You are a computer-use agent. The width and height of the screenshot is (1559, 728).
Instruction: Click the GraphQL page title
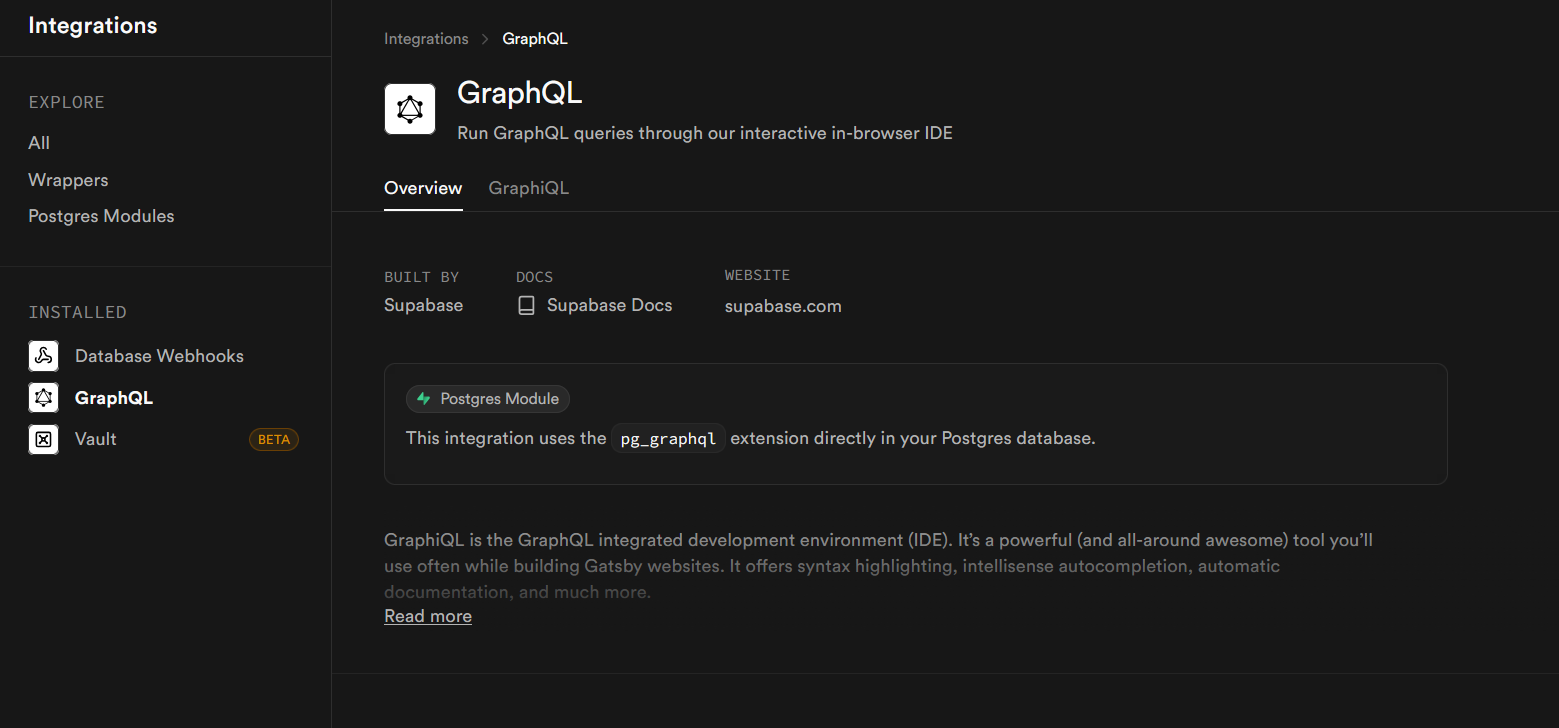click(x=519, y=93)
